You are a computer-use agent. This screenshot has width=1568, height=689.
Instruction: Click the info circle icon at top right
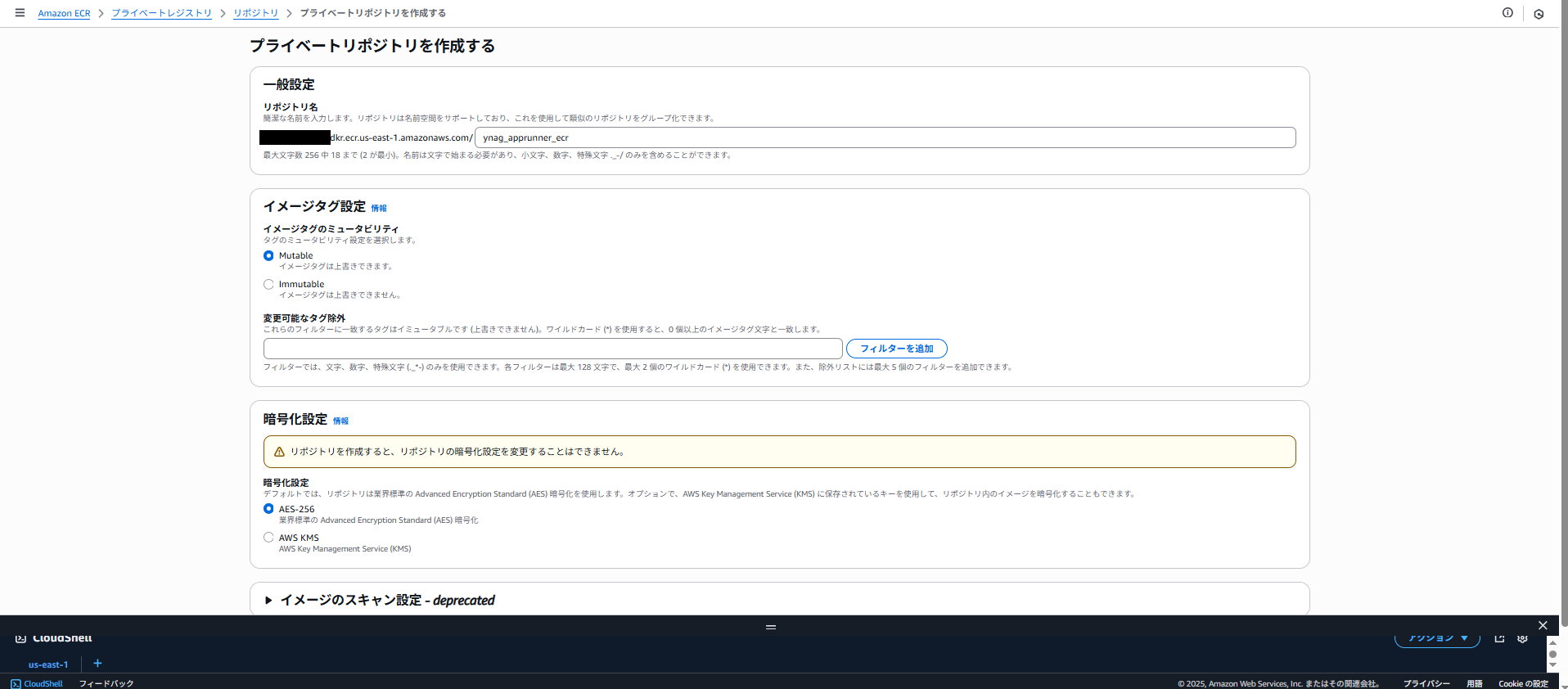[x=1507, y=12]
